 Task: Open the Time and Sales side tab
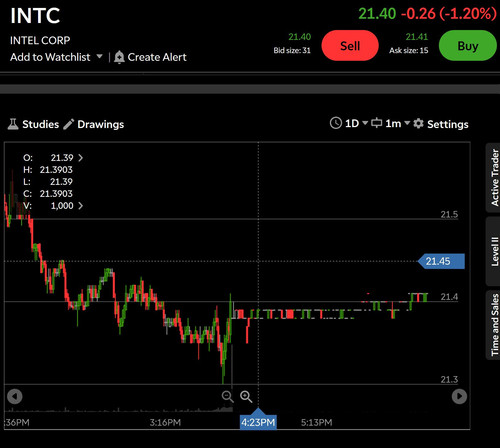click(x=494, y=325)
